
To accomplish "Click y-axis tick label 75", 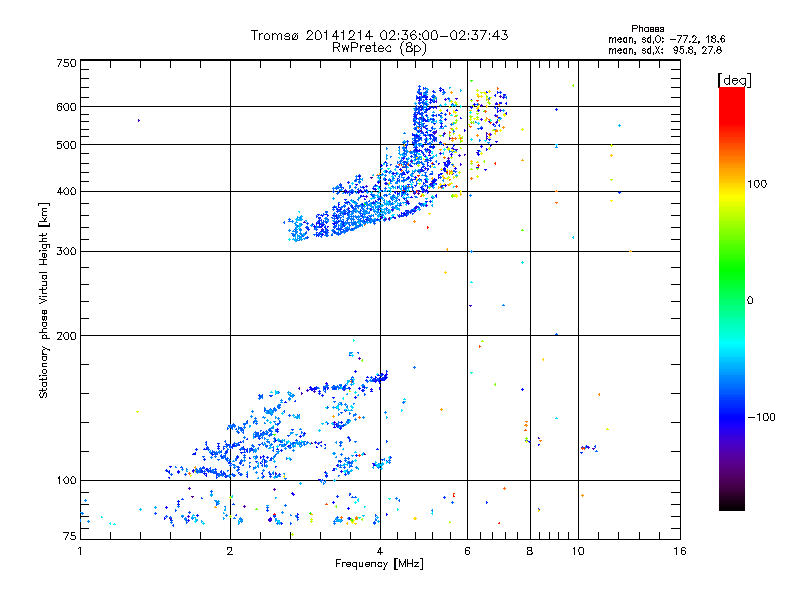I will (70, 536).
